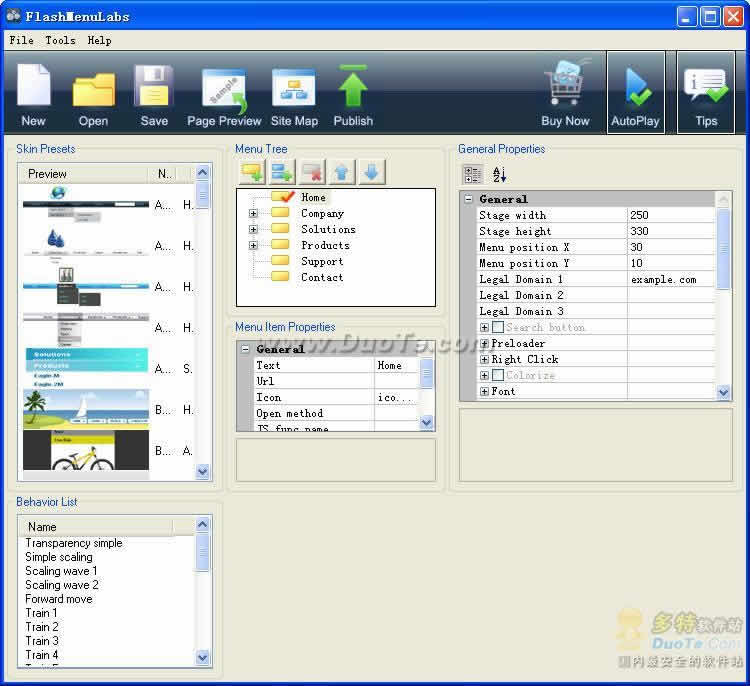Expand the Products node in Menu Tree
This screenshot has height=686, width=750.
tap(253, 245)
